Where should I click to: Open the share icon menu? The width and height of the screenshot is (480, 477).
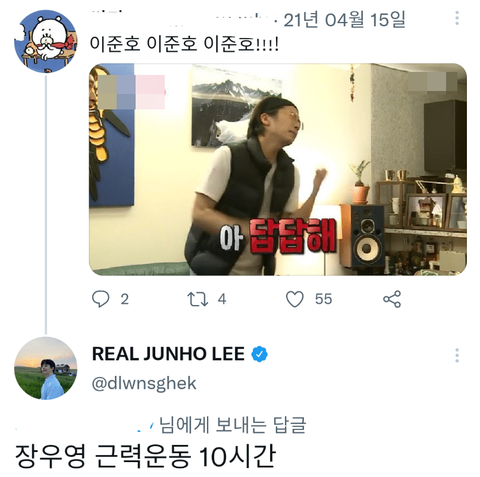392,299
